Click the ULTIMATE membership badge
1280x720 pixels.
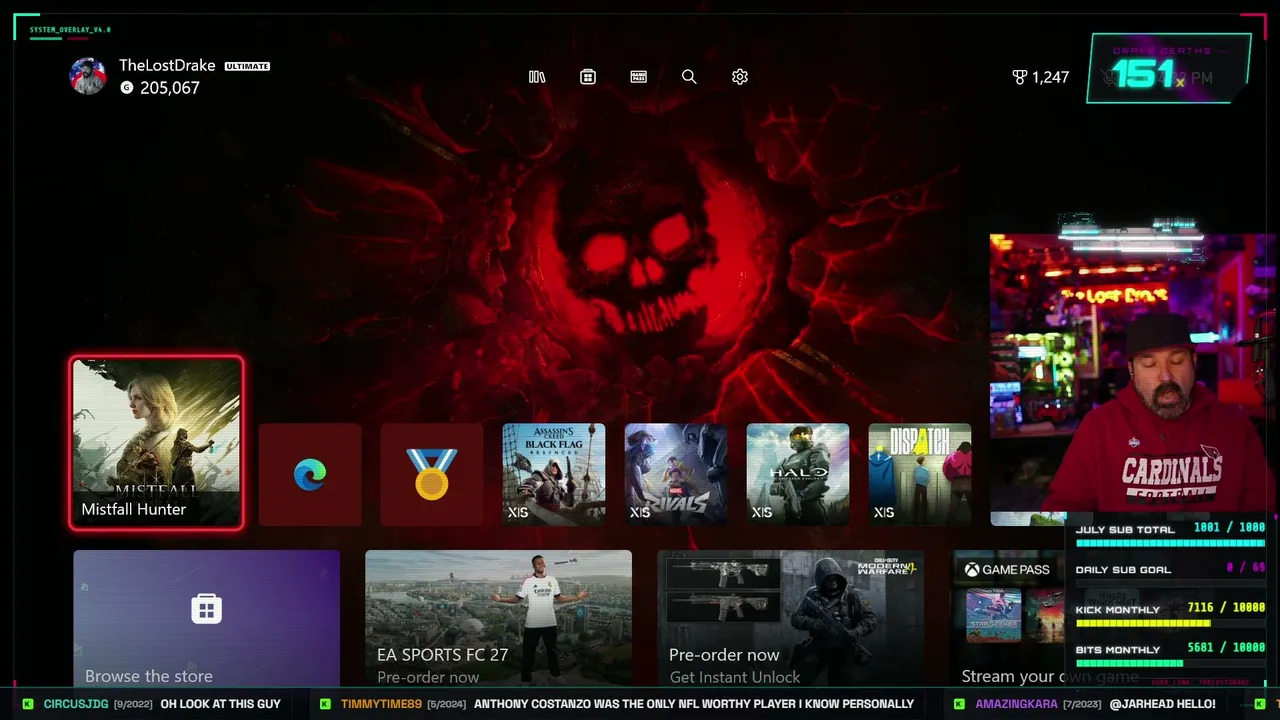[x=247, y=66]
